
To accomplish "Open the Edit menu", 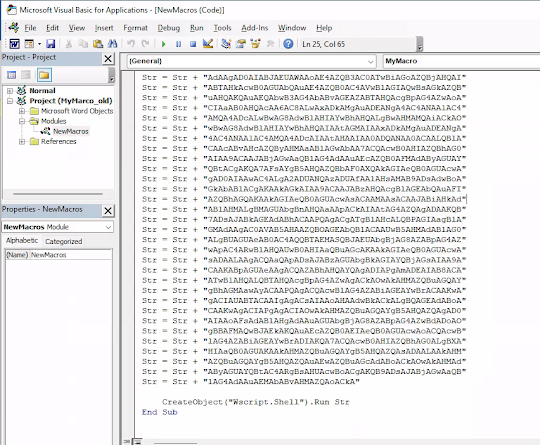I will click(52, 28).
